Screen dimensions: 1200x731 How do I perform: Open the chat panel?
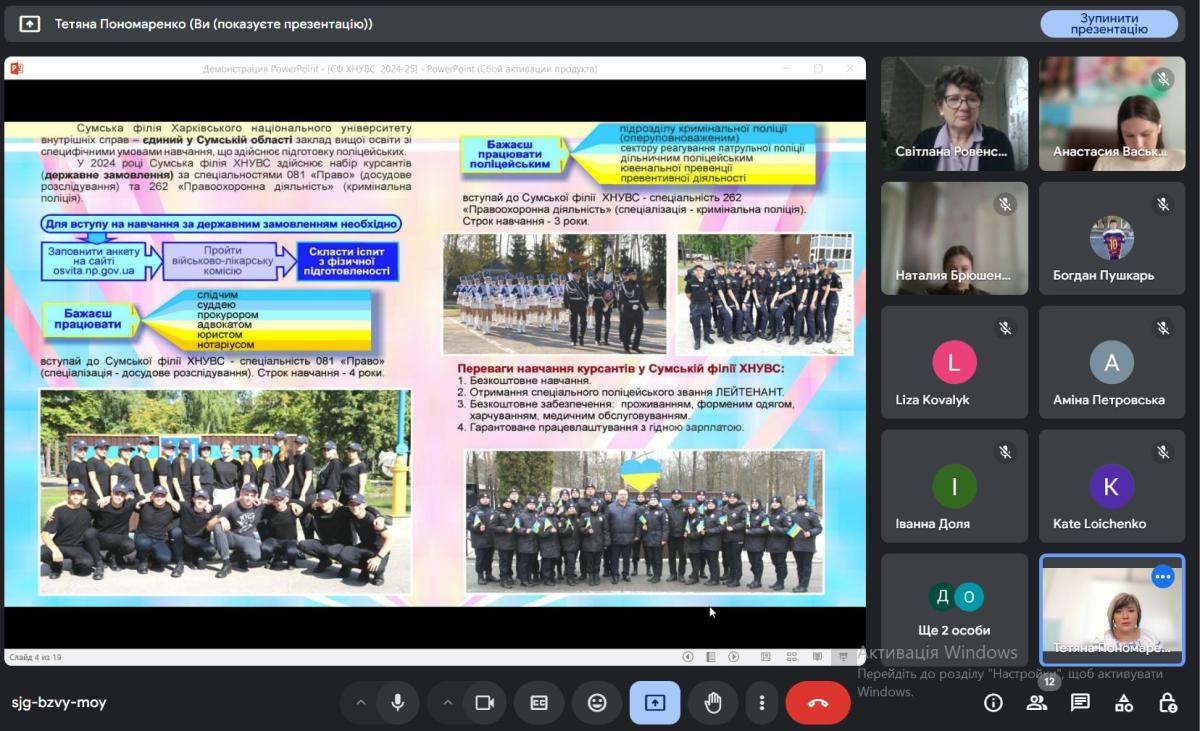[x=1080, y=702]
